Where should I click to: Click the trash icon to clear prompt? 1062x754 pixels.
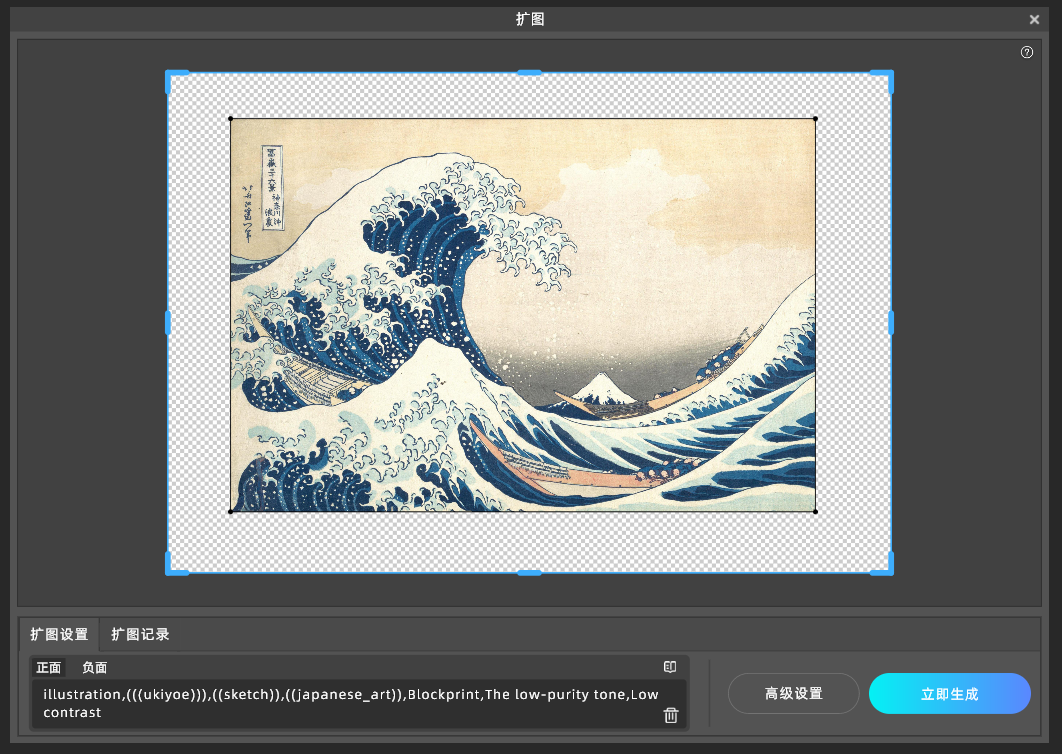pos(671,715)
